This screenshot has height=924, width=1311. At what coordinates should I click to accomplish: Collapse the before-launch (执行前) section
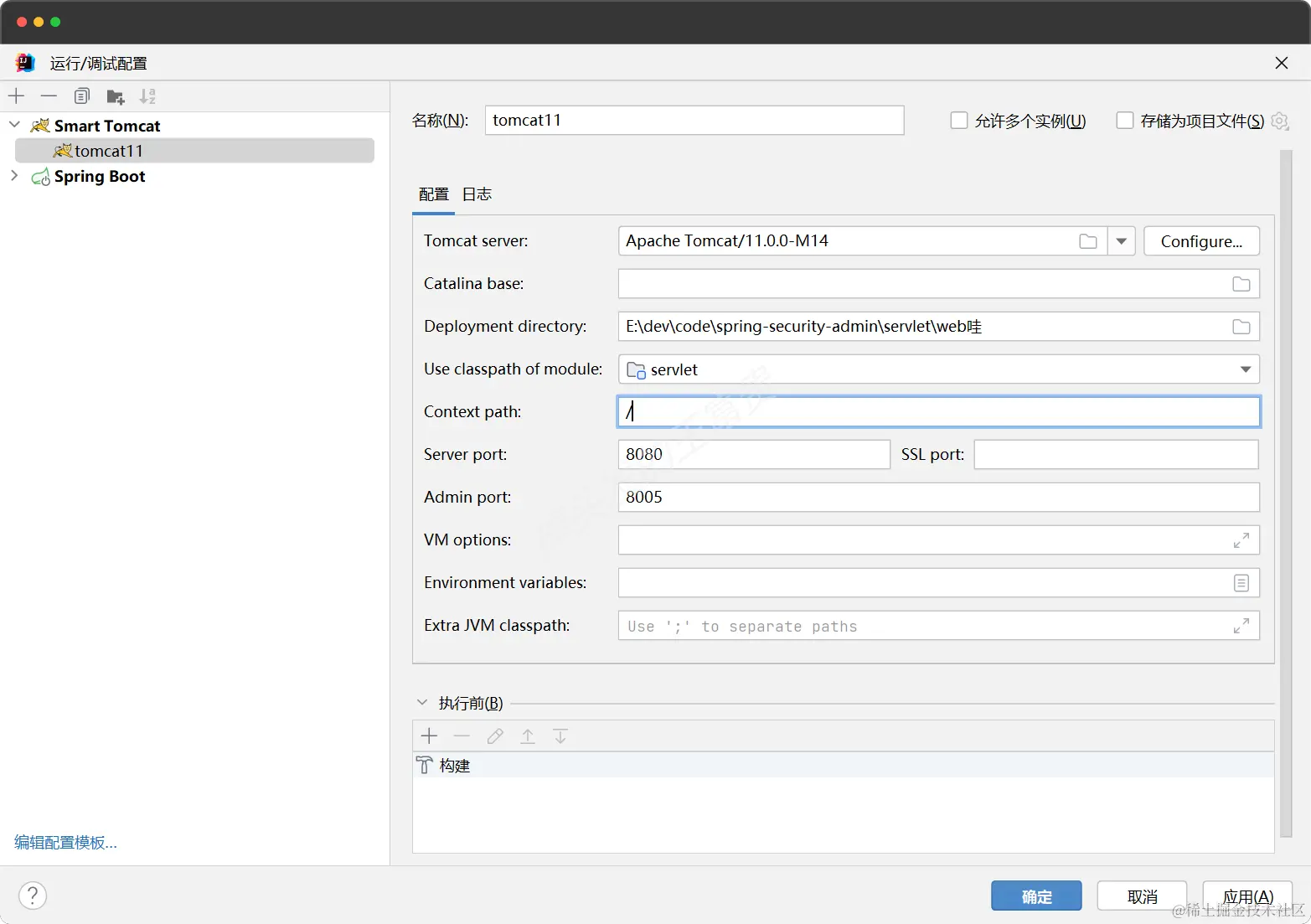(x=422, y=703)
